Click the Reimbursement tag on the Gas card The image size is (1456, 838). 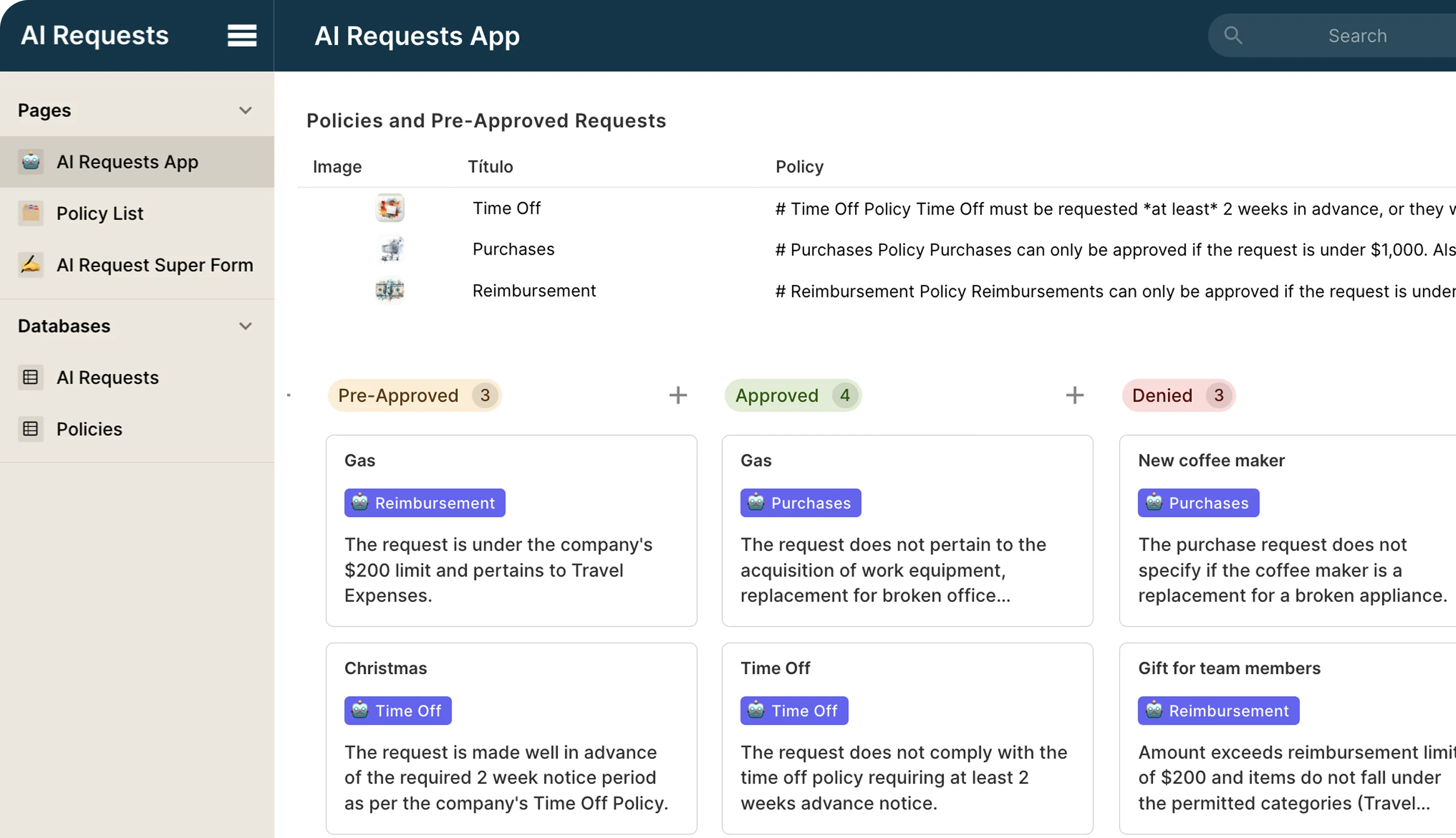click(425, 502)
